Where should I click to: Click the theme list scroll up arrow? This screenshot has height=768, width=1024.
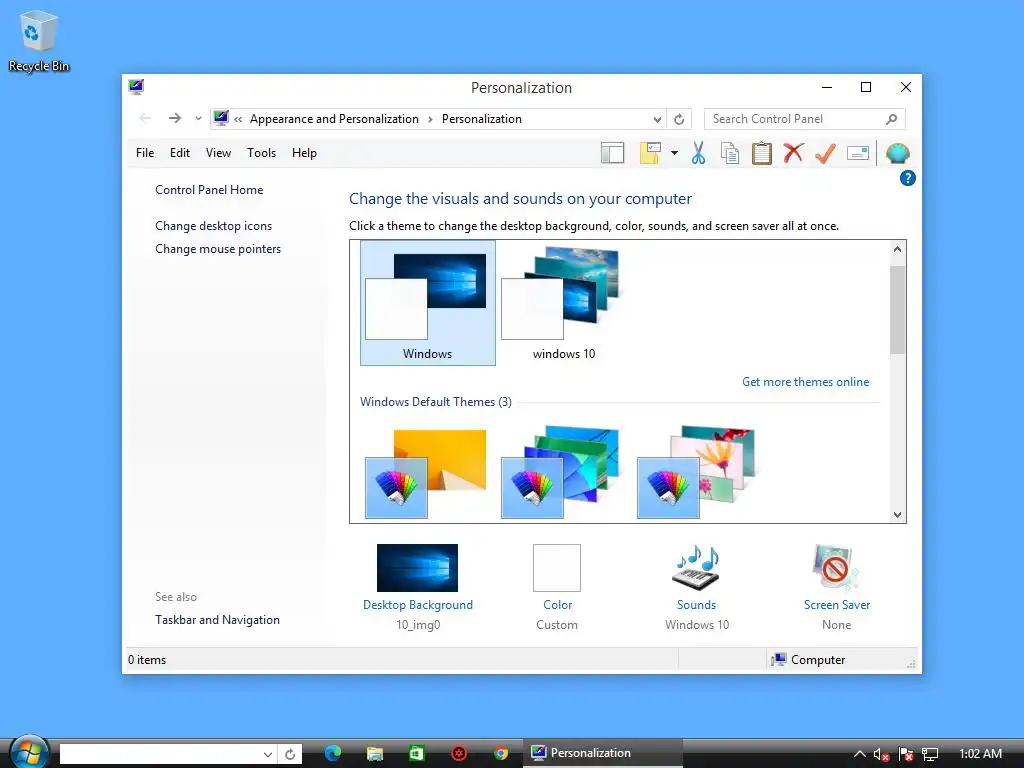point(897,249)
